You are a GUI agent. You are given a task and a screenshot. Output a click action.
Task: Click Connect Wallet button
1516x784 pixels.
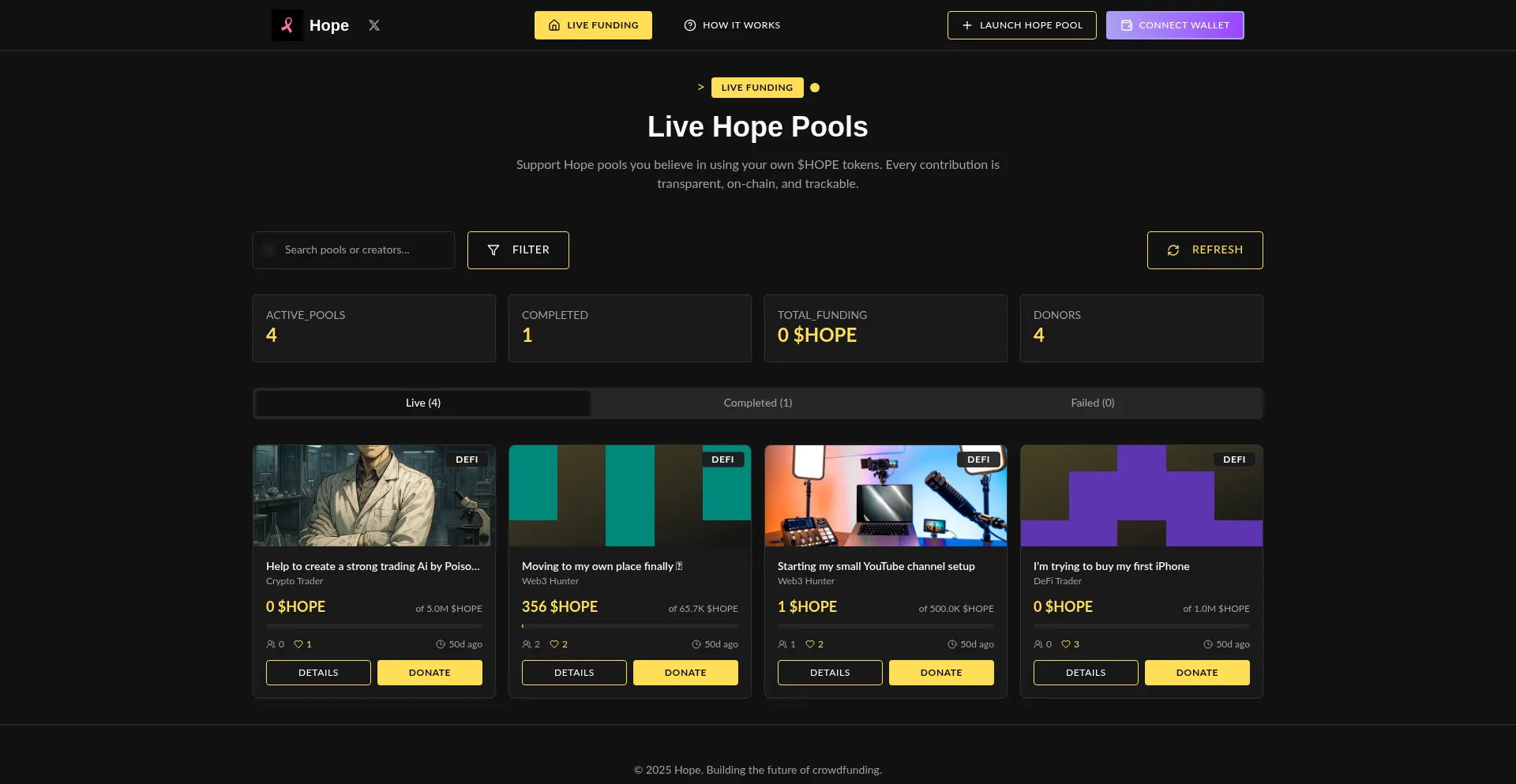coord(1175,25)
